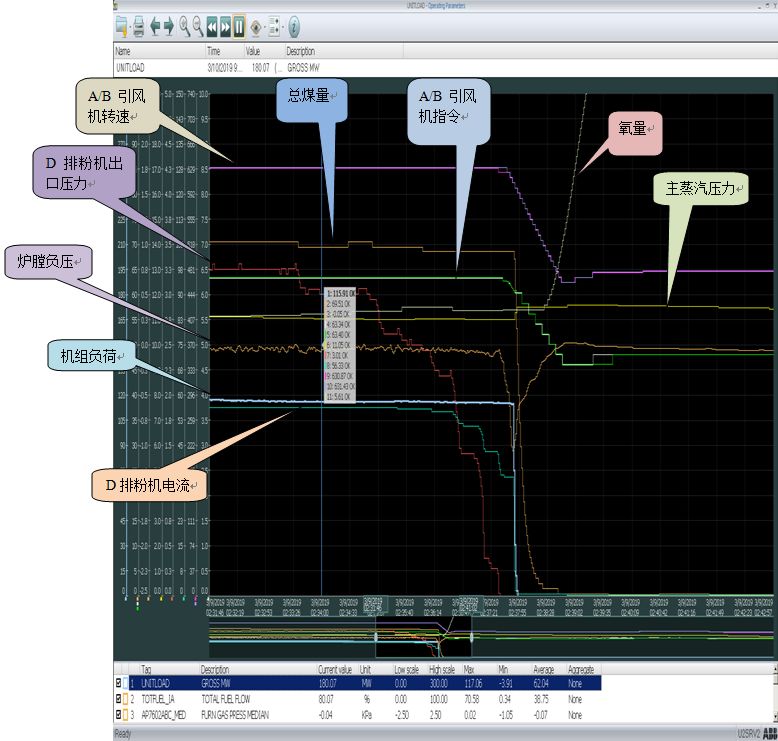Click the open folder toolbar icon
778x741 pixels.
pyautogui.click(x=121, y=26)
